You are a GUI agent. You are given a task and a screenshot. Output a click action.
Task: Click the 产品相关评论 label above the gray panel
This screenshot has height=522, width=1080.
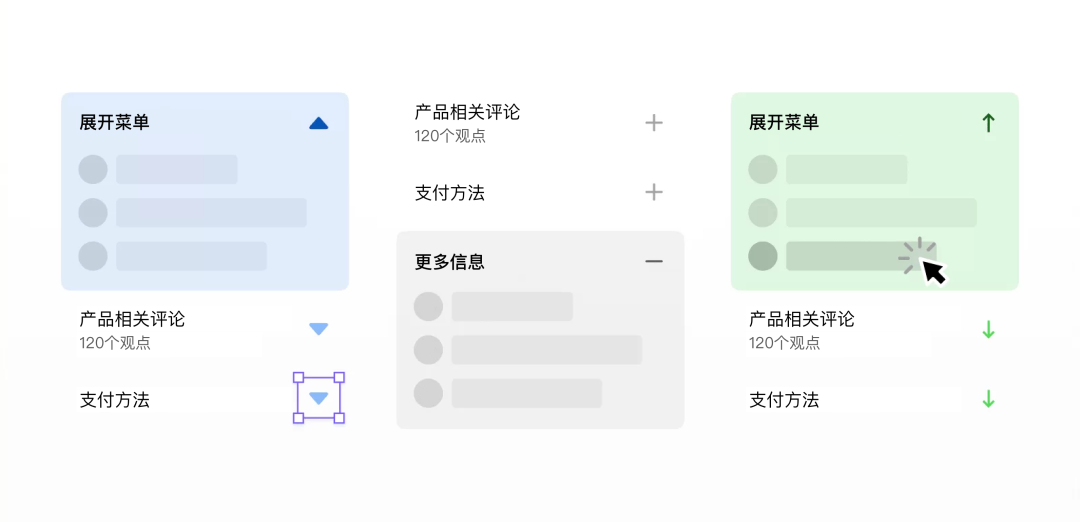[x=467, y=112]
